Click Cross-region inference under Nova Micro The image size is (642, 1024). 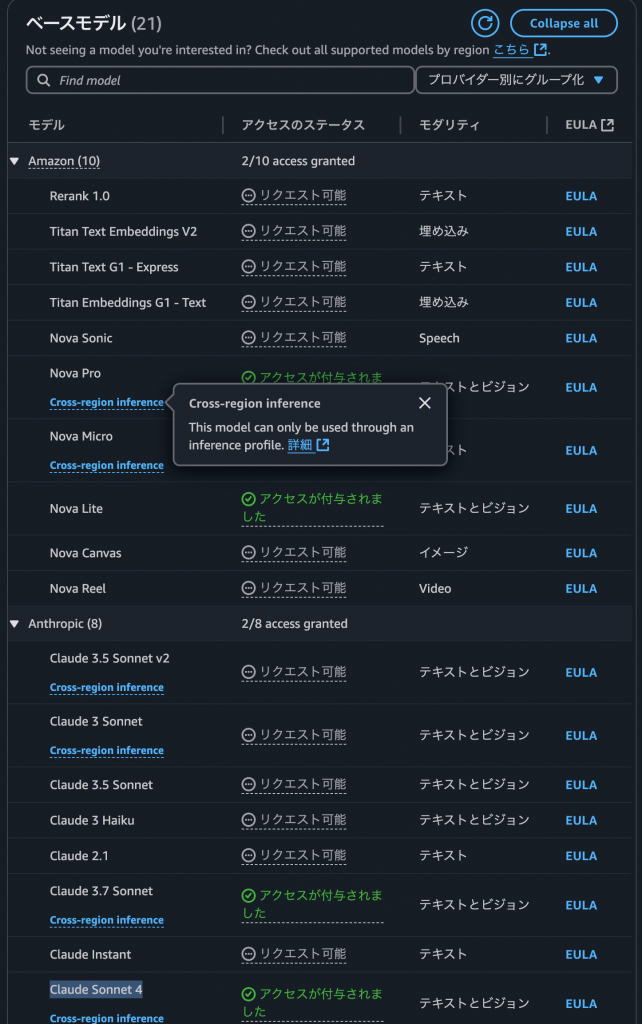pyautogui.click(x=106, y=465)
